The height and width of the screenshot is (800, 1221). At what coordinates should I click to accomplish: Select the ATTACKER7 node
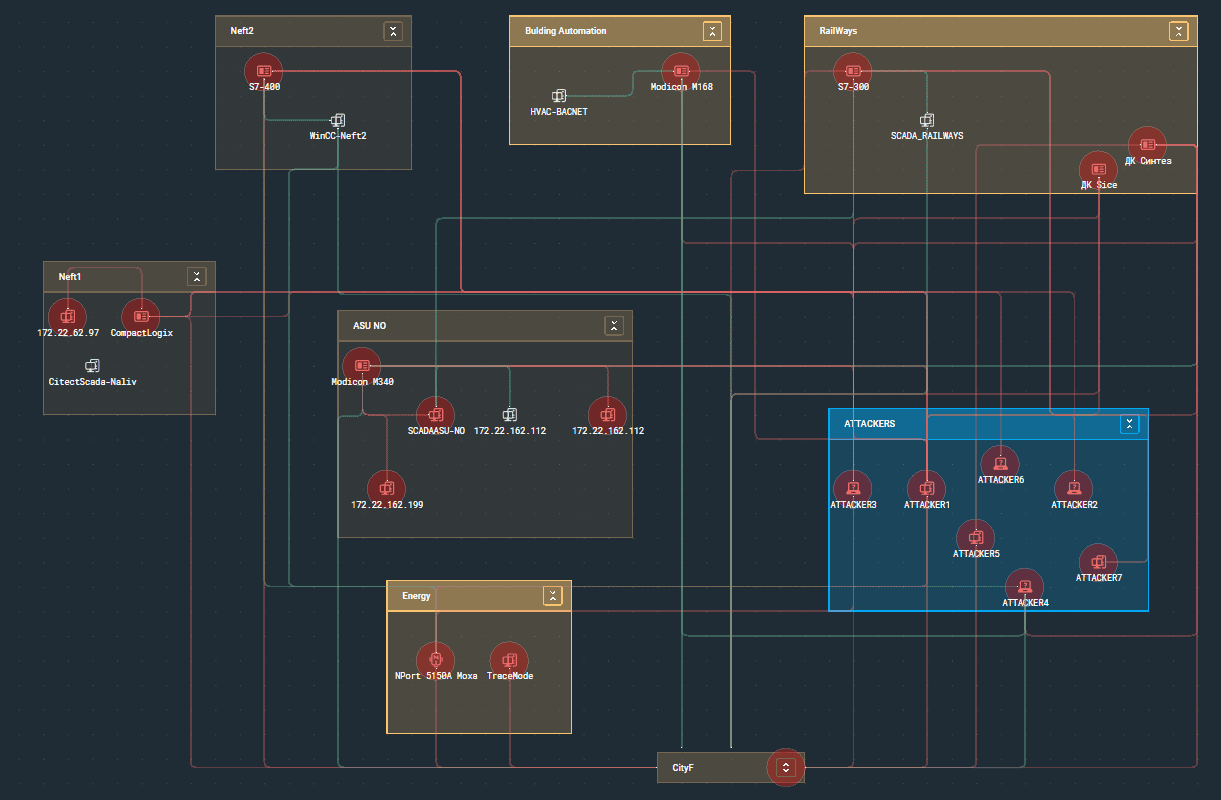coord(1098,561)
